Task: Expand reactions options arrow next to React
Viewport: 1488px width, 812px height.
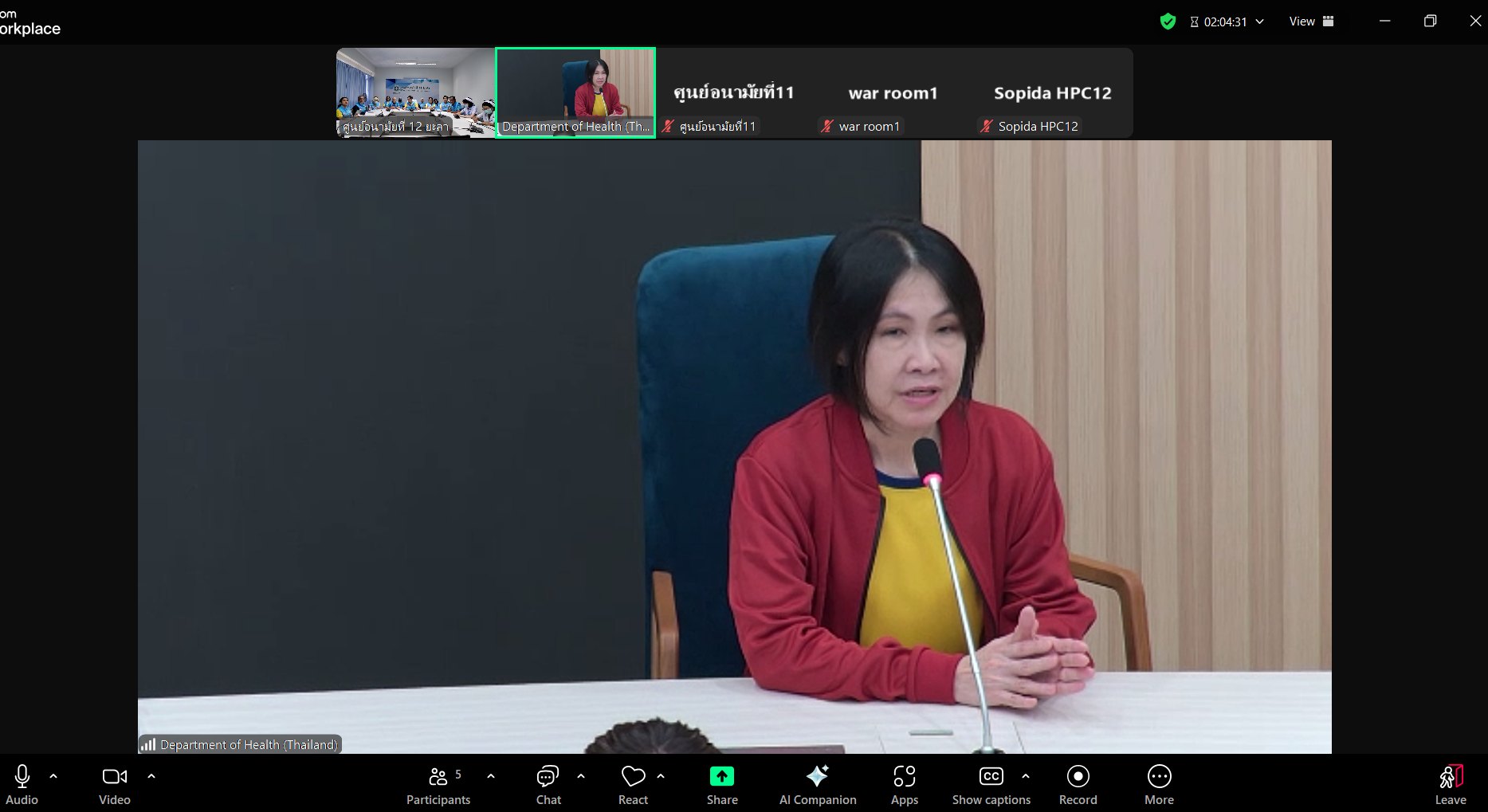Action: tap(661, 775)
